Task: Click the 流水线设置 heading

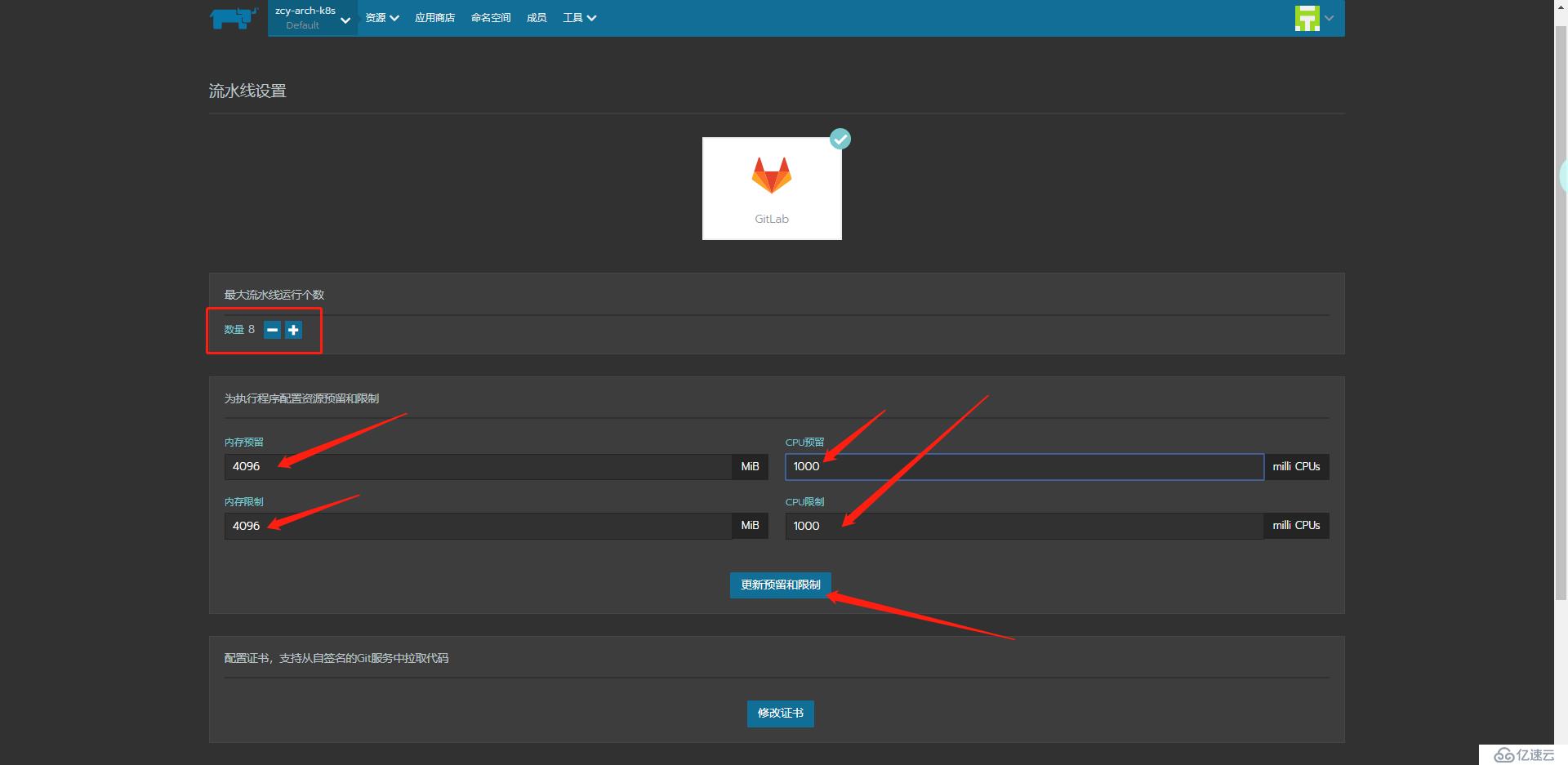Action: point(247,91)
